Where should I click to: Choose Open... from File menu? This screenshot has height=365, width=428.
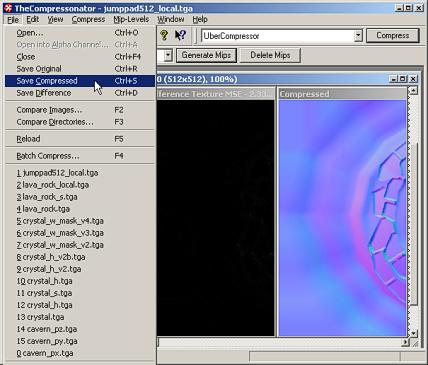coord(80,33)
